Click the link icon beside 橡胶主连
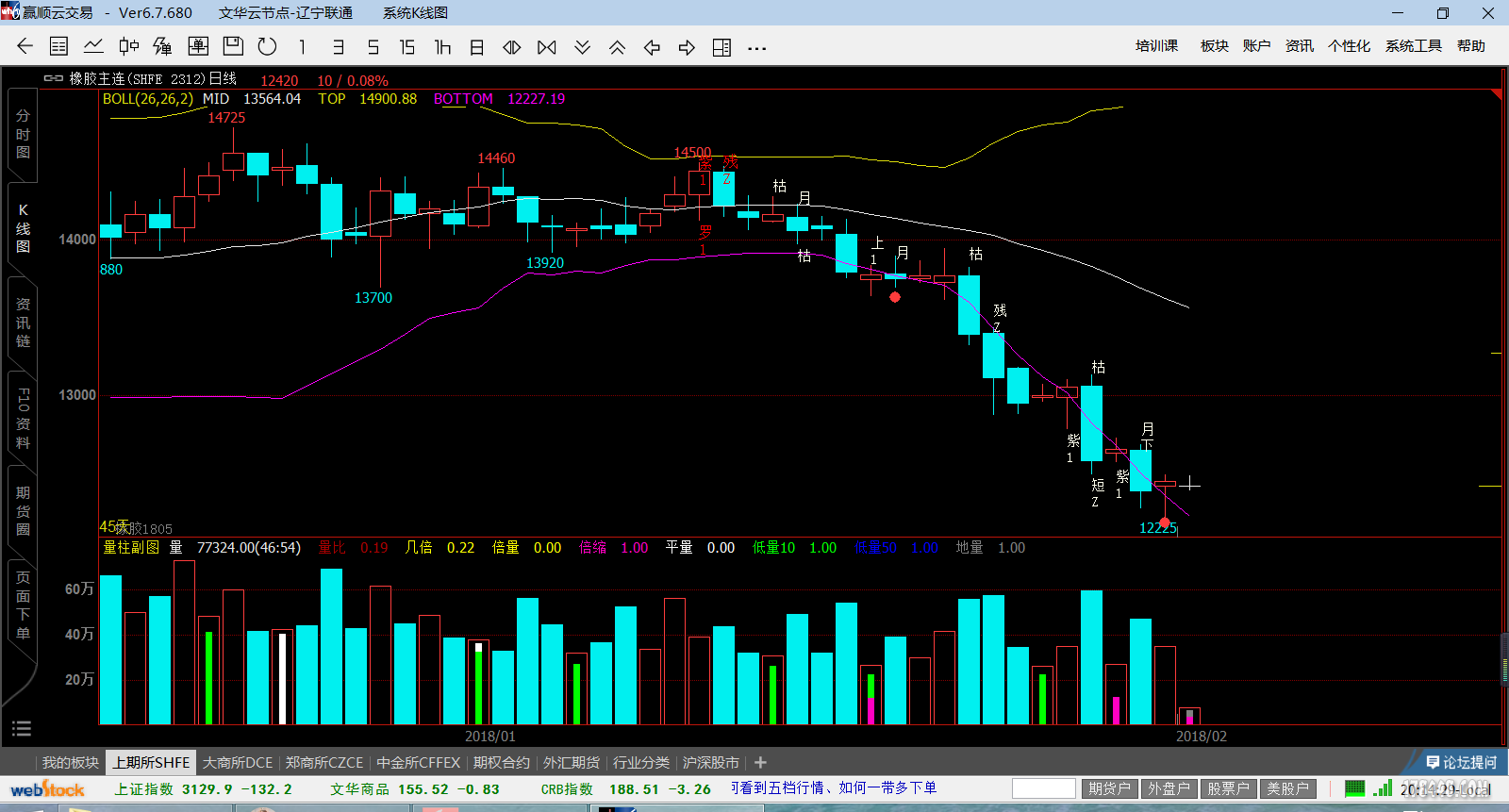This screenshot has height=812, width=1509. (x=54, y=78)
